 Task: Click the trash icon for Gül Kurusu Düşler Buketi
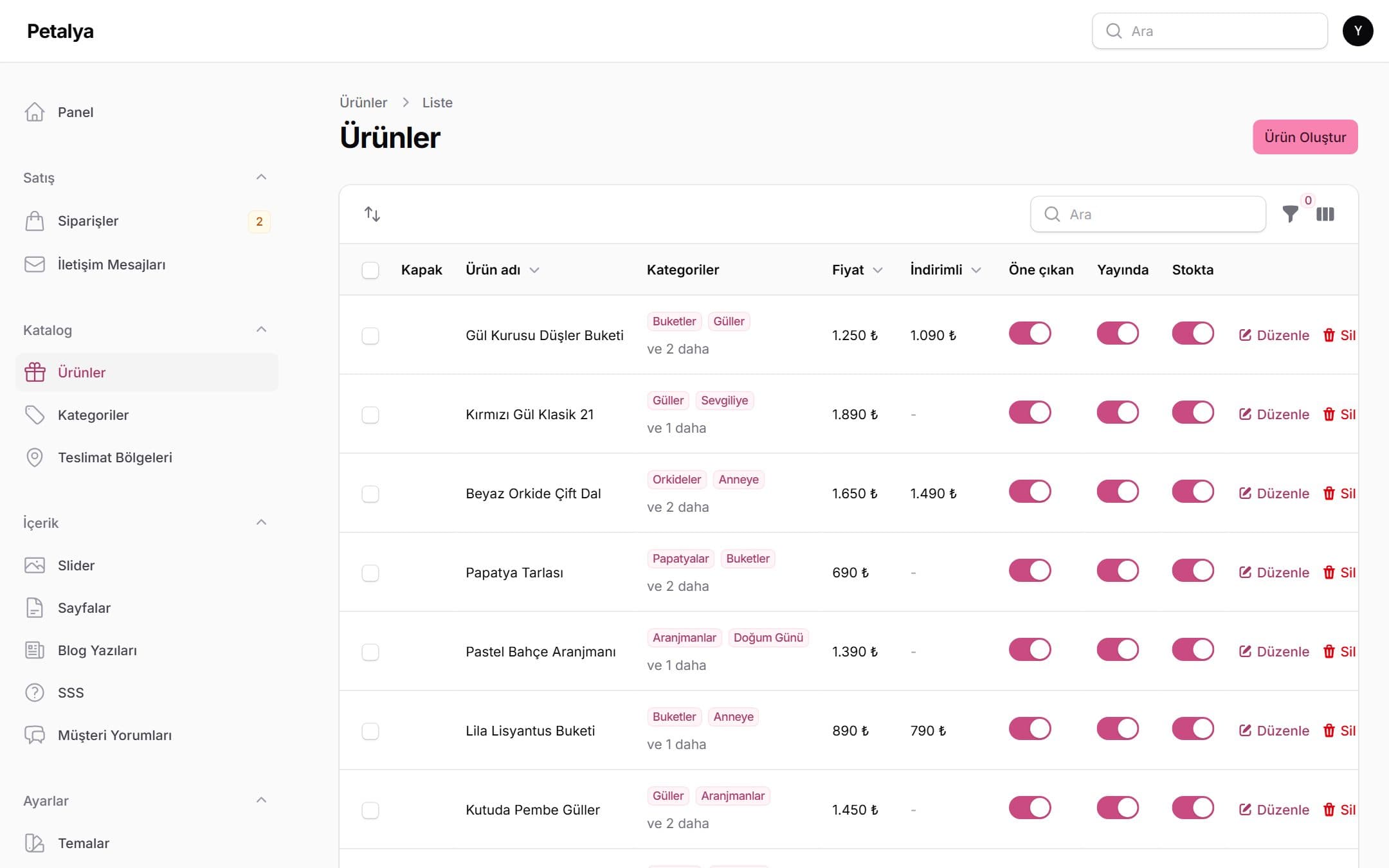pyautogui.click(x=1329, y=335)
